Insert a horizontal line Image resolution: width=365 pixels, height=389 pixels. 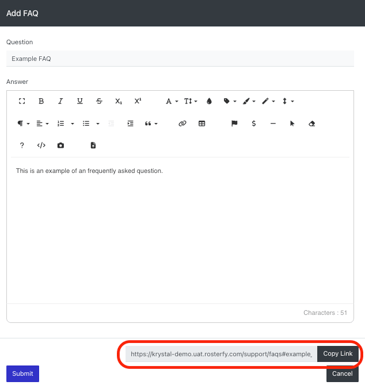pyautogui.click(x=273, y=124)
